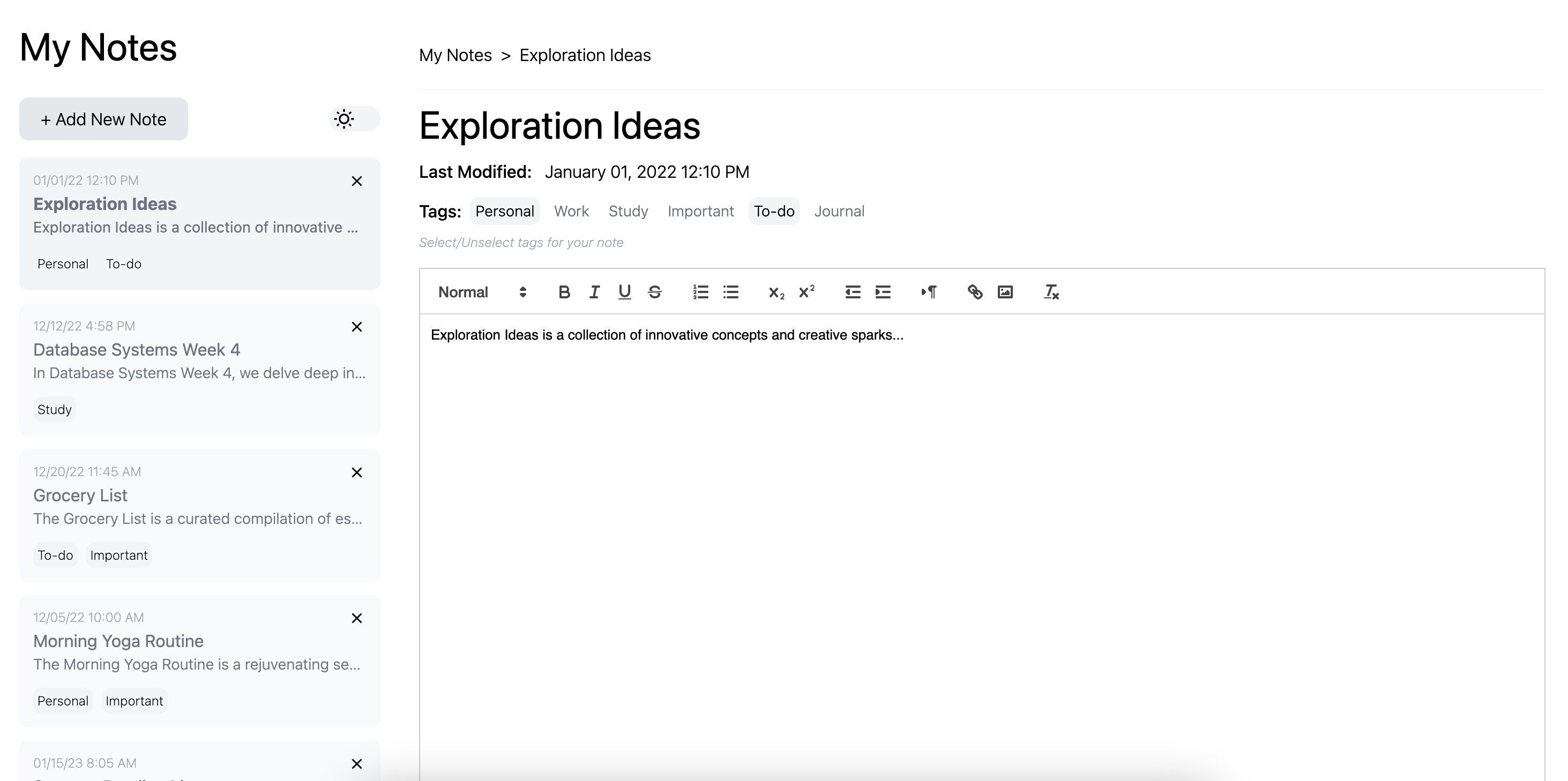Navigate to My Notes via the breadcrumb
The image size is (1568, 781).
[x=454, y=55]
